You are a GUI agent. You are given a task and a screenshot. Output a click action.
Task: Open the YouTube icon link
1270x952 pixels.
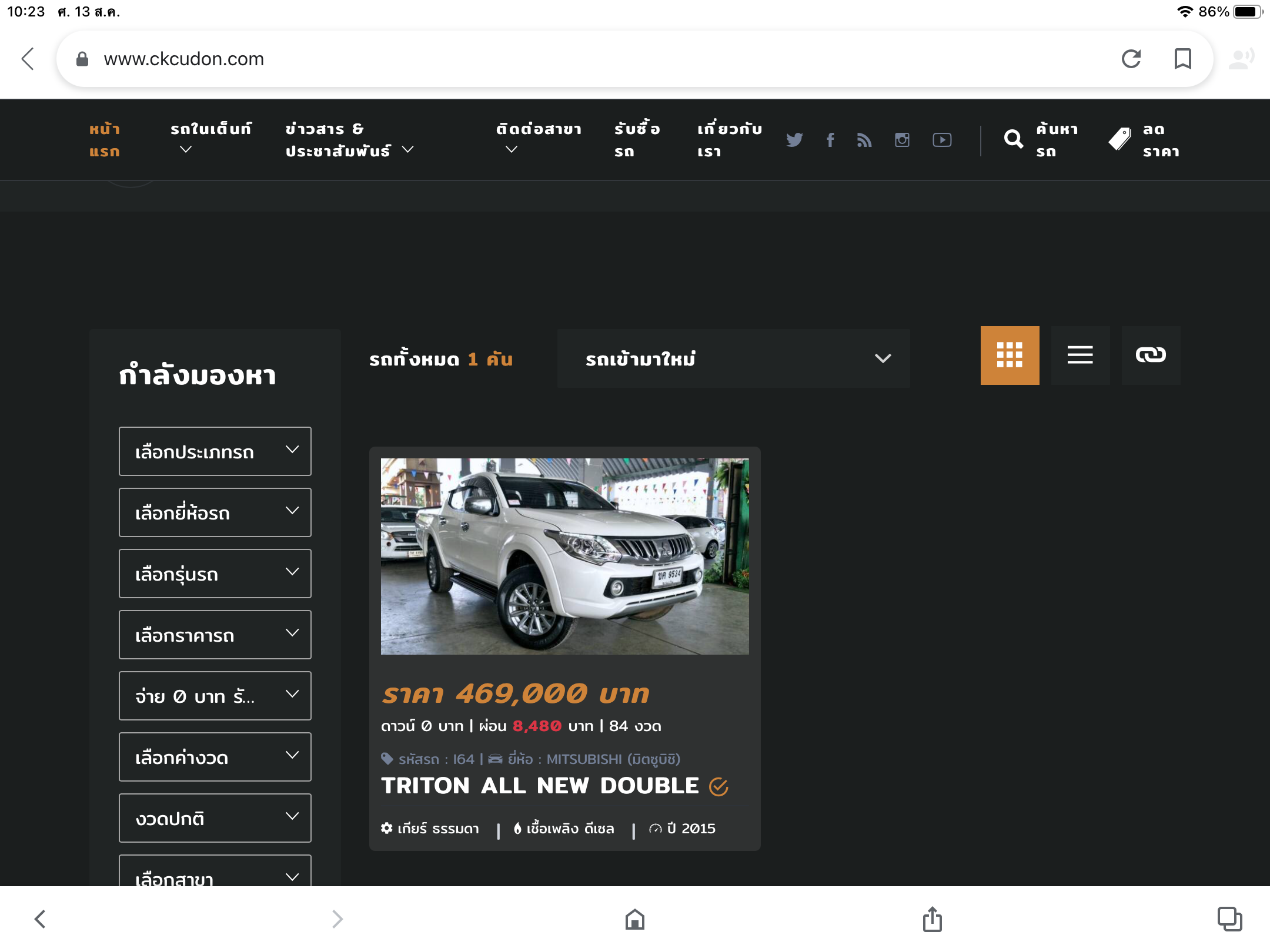point(942,140)
